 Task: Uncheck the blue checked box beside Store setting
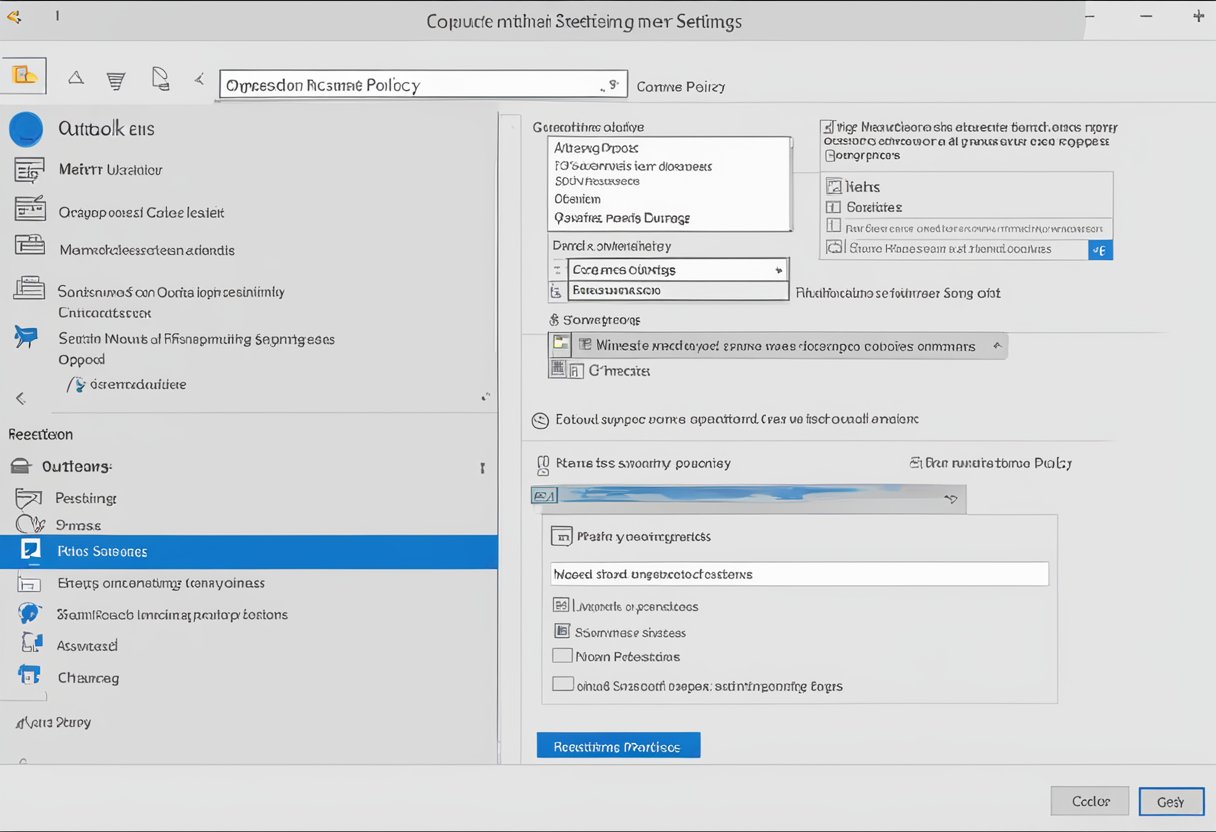coord(1101,249)
